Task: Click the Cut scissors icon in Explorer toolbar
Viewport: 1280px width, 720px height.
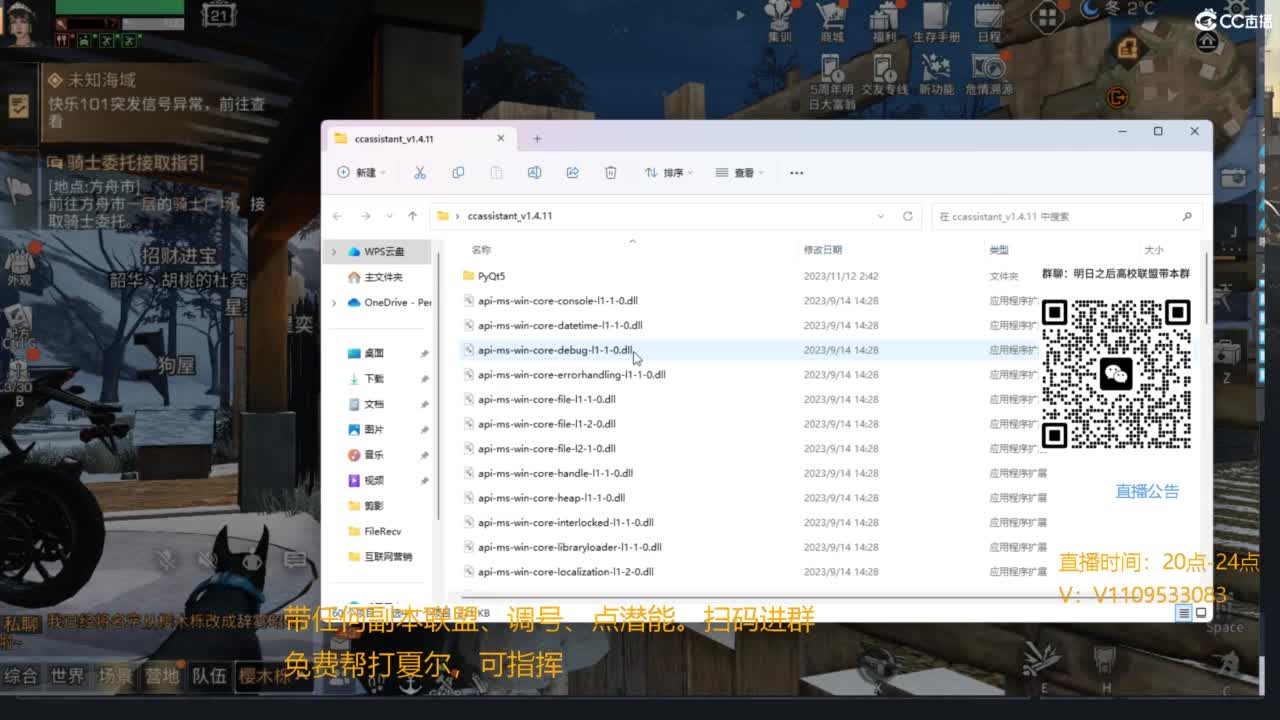Action: (x=420, y=173)
